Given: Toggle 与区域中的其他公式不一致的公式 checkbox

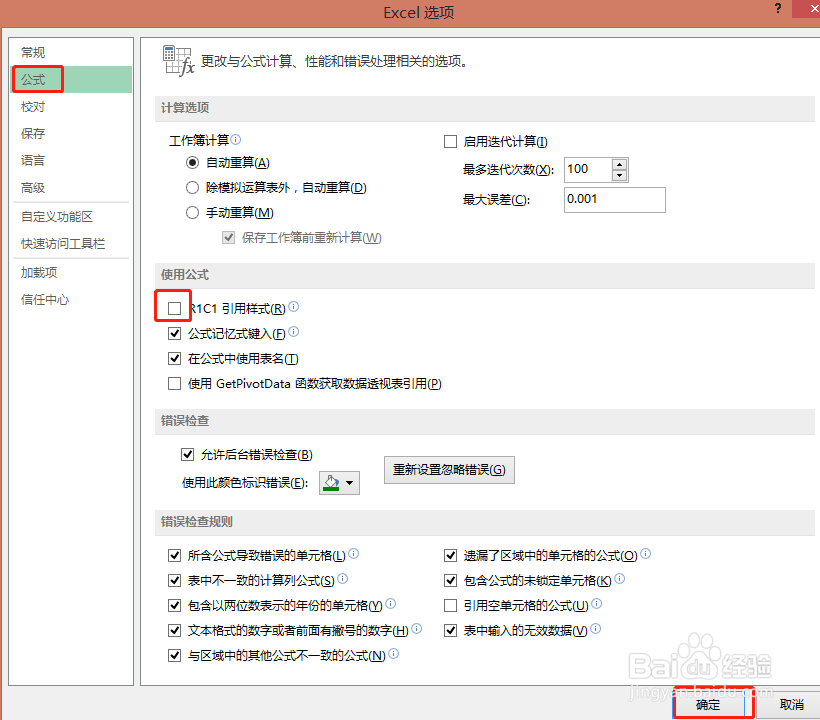Looking at the screenshot, I should coord(175,655).
